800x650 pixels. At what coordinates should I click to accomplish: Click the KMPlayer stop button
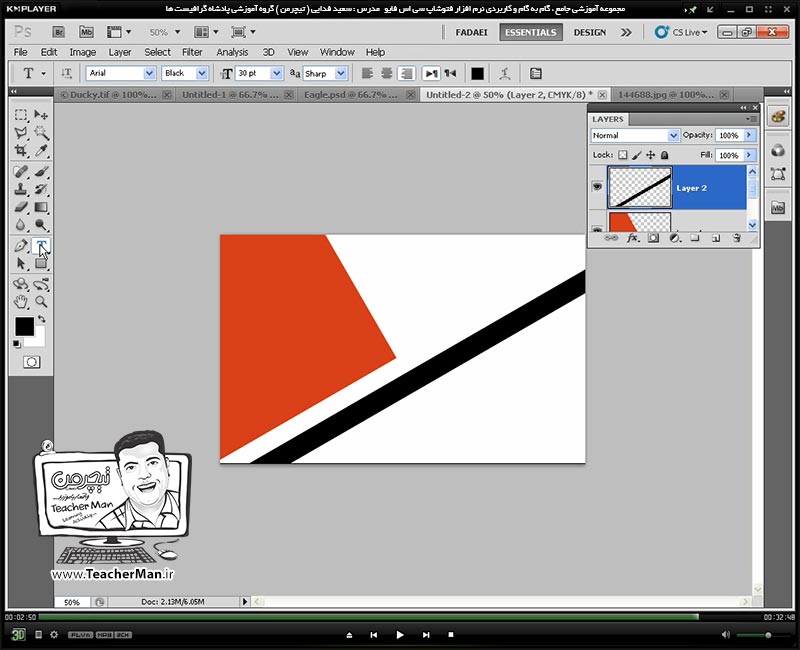click(451, 635)
